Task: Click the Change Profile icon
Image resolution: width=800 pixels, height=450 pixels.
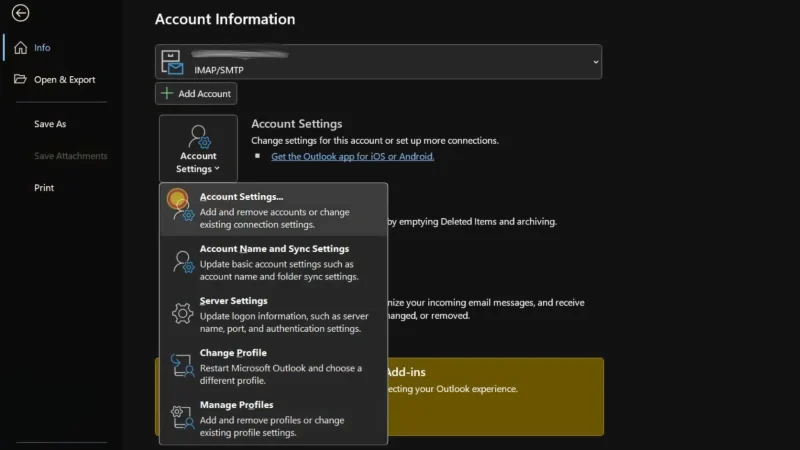Action: (x=182, y=366)
